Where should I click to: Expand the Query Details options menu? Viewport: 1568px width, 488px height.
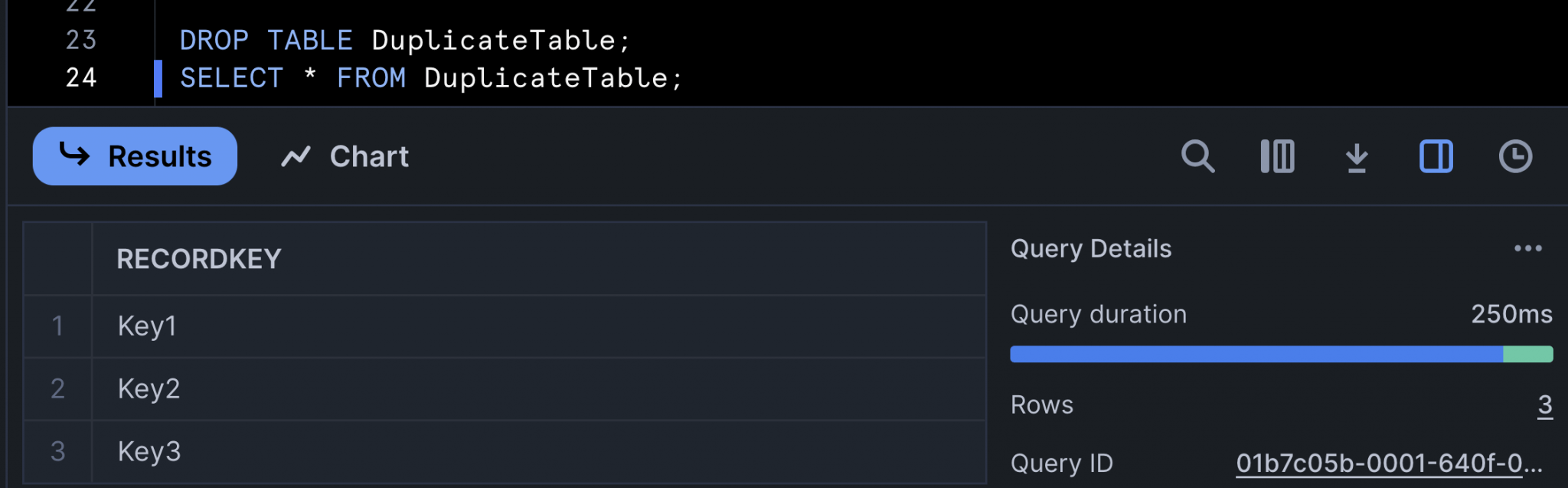pos(1528,247)
